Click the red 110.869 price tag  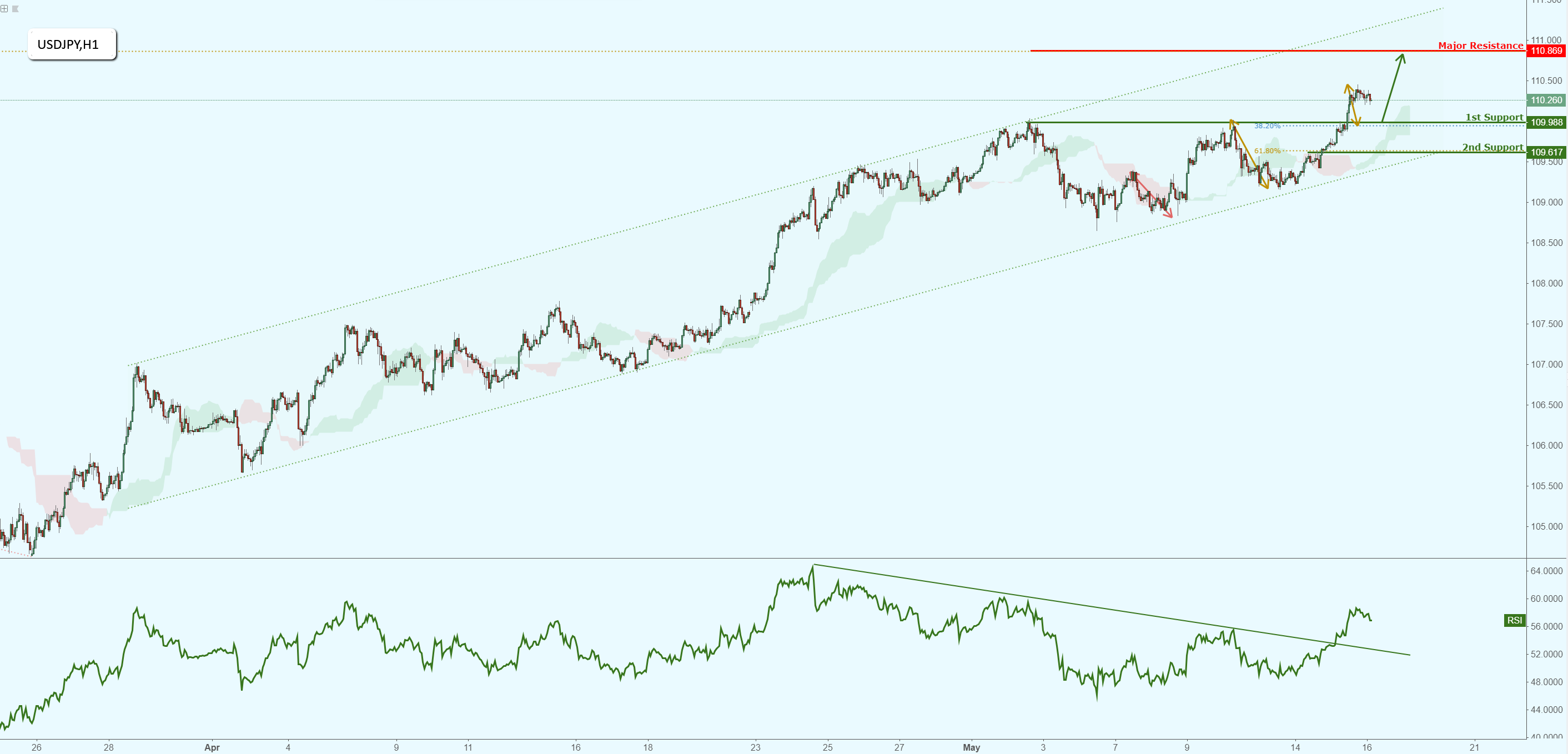(1546, 51)
